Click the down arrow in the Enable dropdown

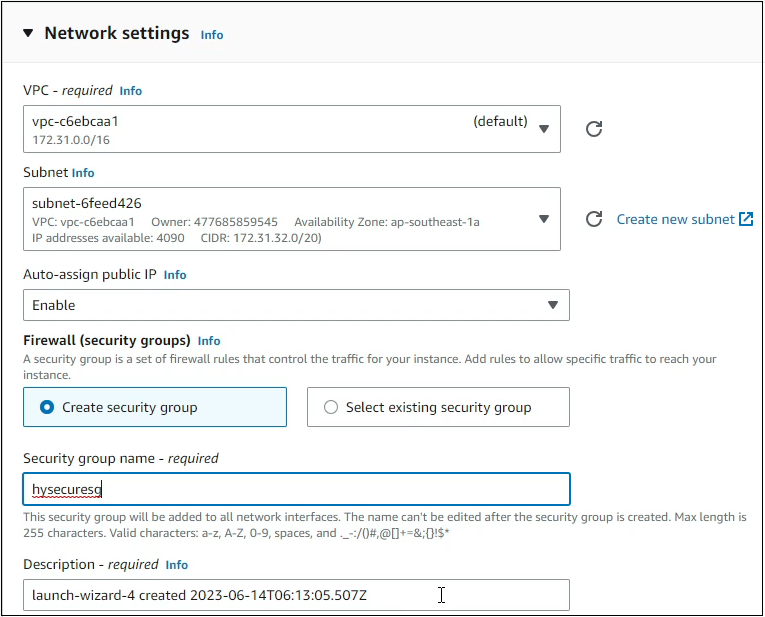coord(553,305)
